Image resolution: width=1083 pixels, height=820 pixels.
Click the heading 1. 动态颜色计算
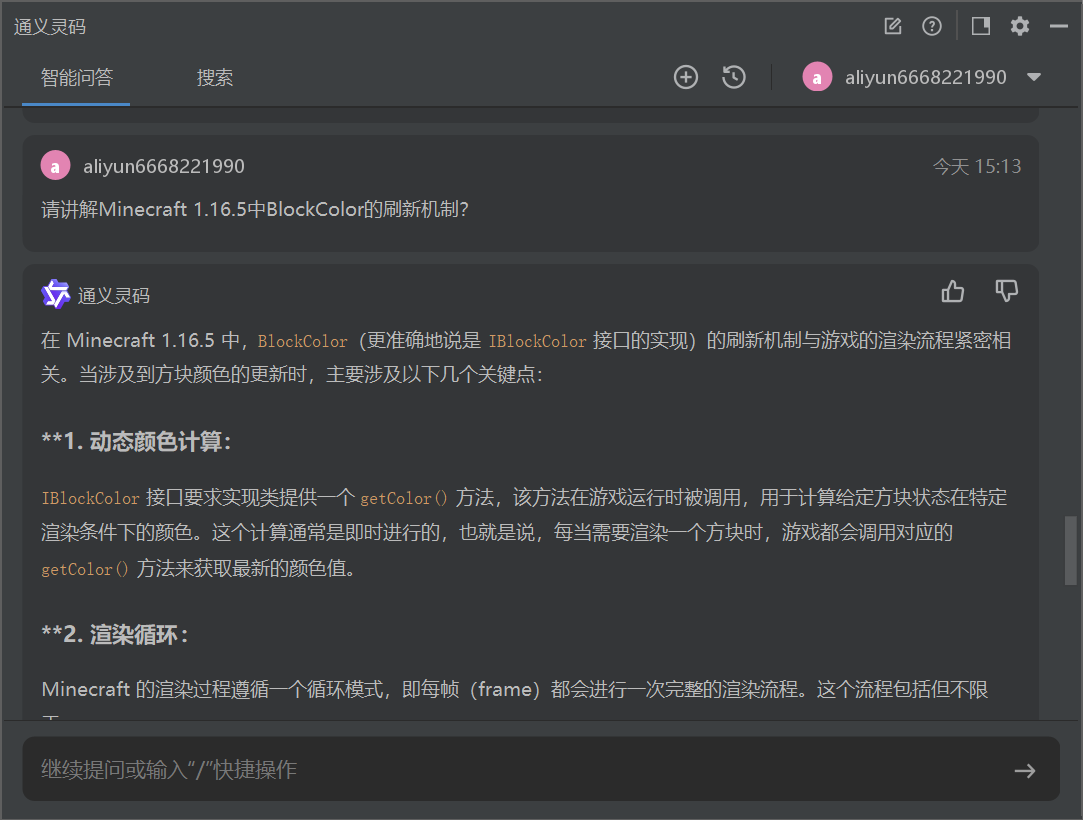pyautogui.click(x=136, y=441)
